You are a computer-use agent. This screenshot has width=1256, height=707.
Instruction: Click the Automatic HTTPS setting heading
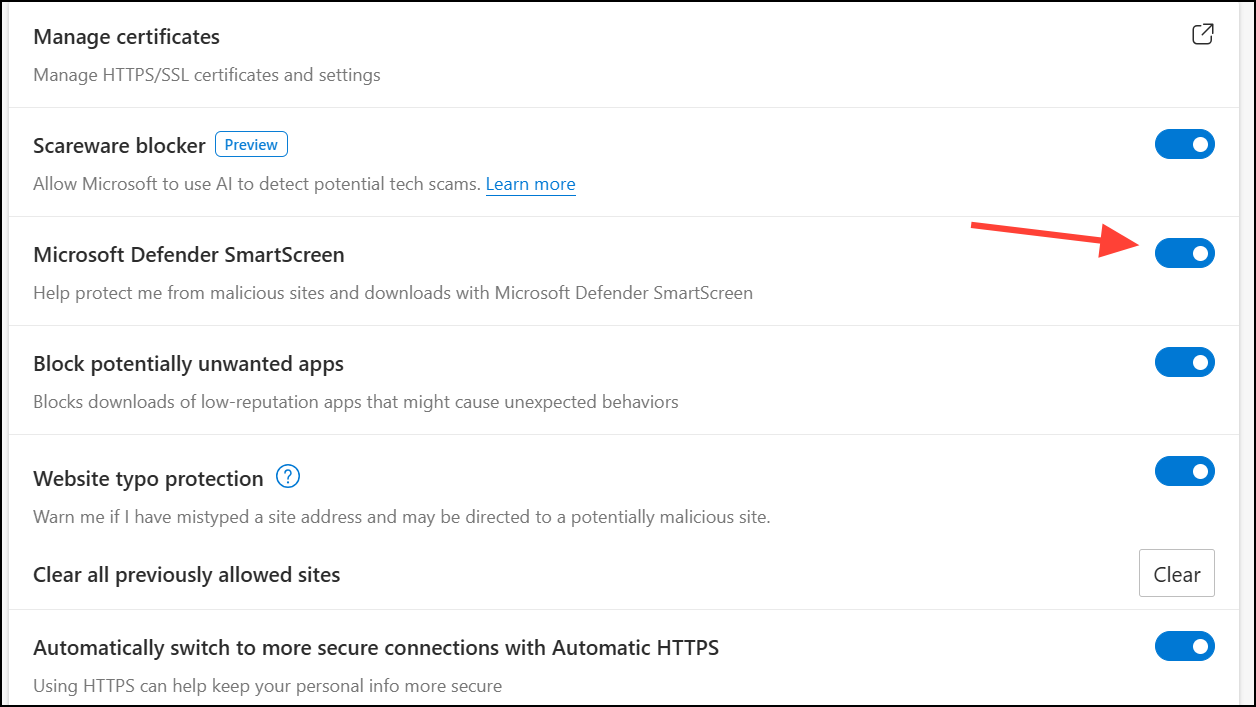(376, 648)
